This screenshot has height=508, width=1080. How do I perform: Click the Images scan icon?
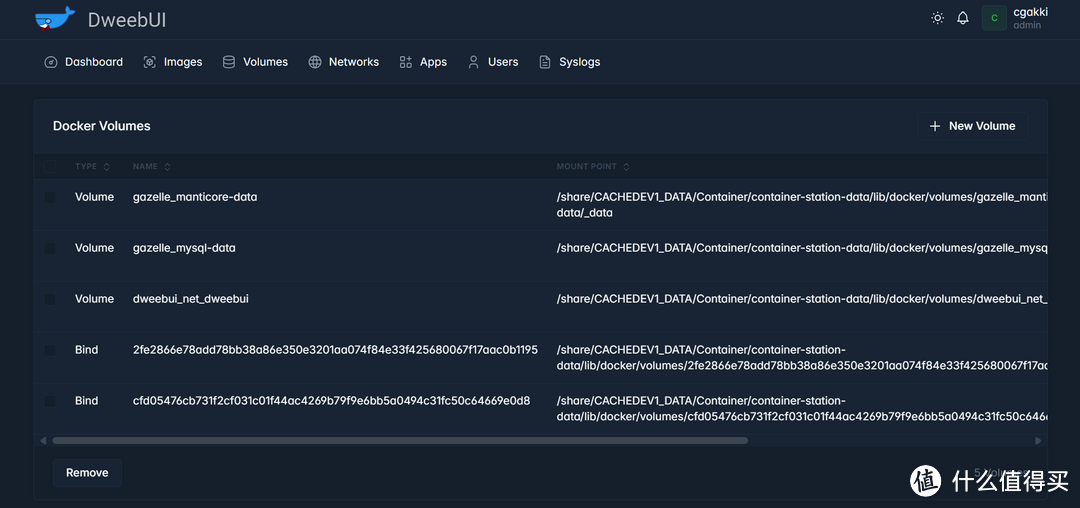click(149, 62)
